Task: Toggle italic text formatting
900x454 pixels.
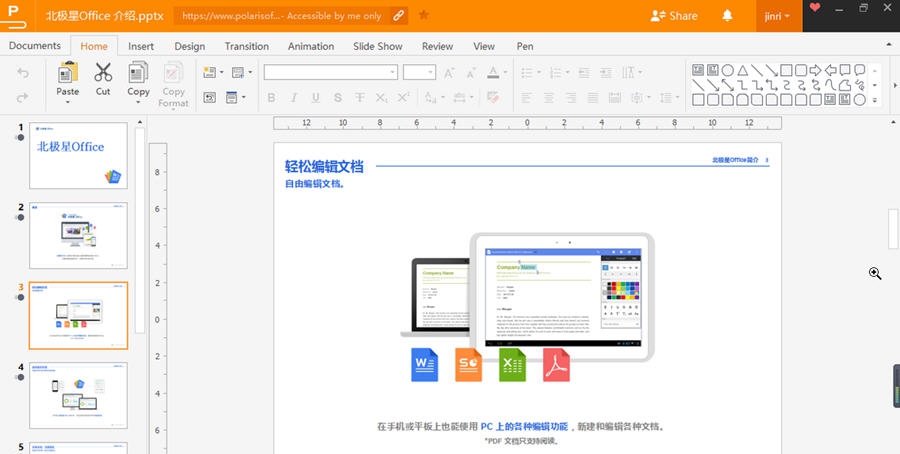Action: pos(294,98)
